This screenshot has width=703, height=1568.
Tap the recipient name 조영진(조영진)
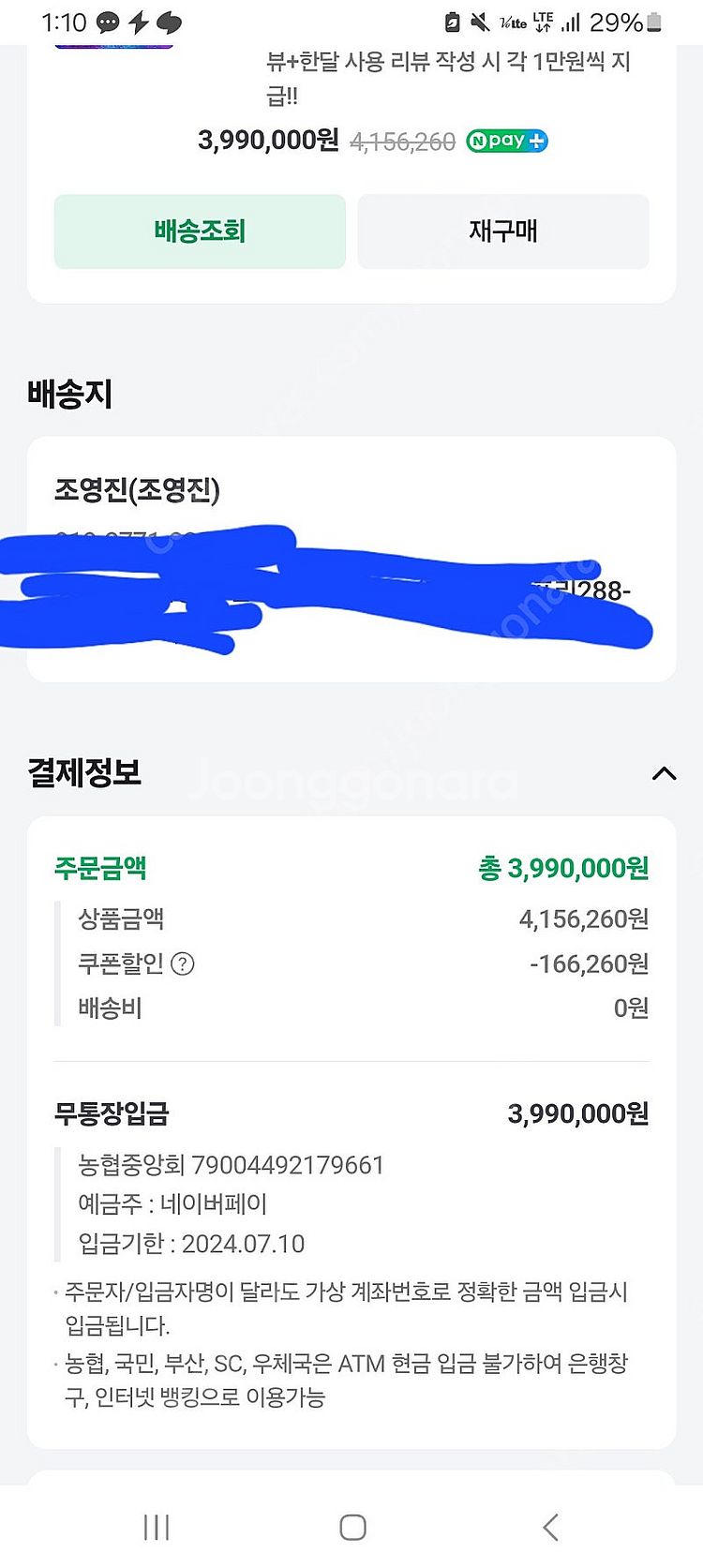[137, 489]
